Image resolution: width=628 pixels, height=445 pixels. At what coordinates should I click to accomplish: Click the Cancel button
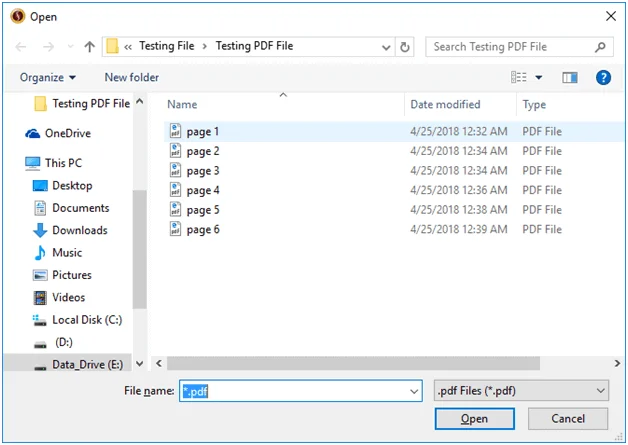click(x=568, y=419)
